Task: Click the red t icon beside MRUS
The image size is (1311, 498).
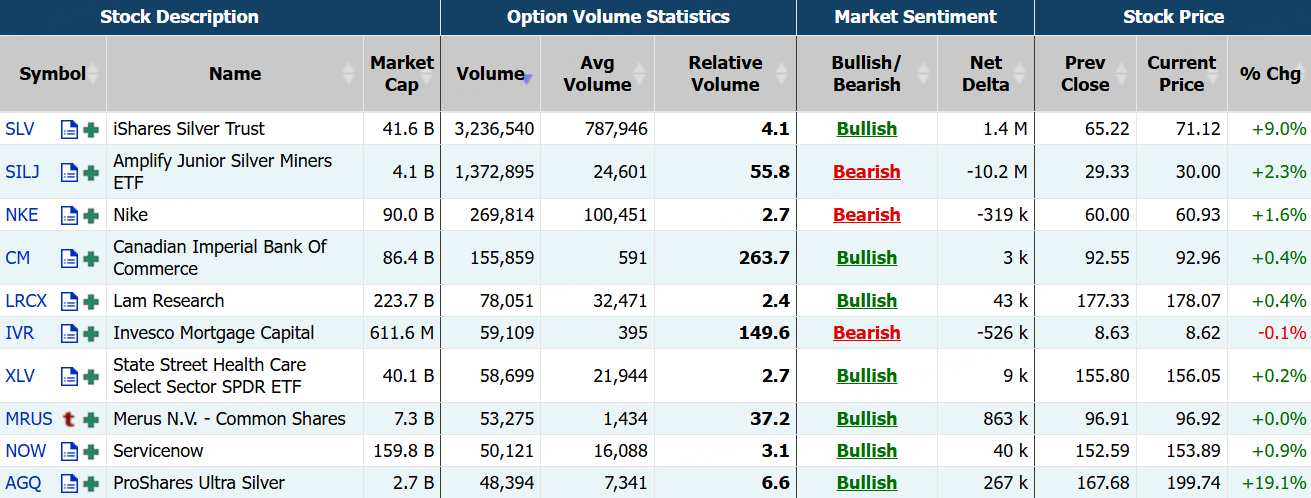Action: [x=69, y=420]
